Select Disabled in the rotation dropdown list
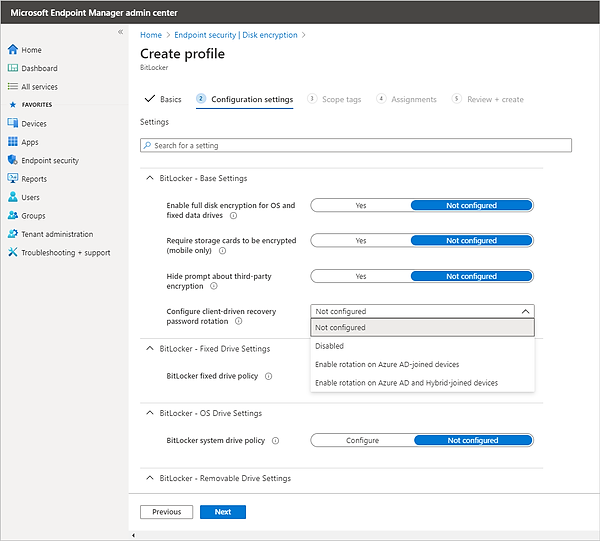The height and width of the screenshot is (541, 600). (x=329, y=346)
